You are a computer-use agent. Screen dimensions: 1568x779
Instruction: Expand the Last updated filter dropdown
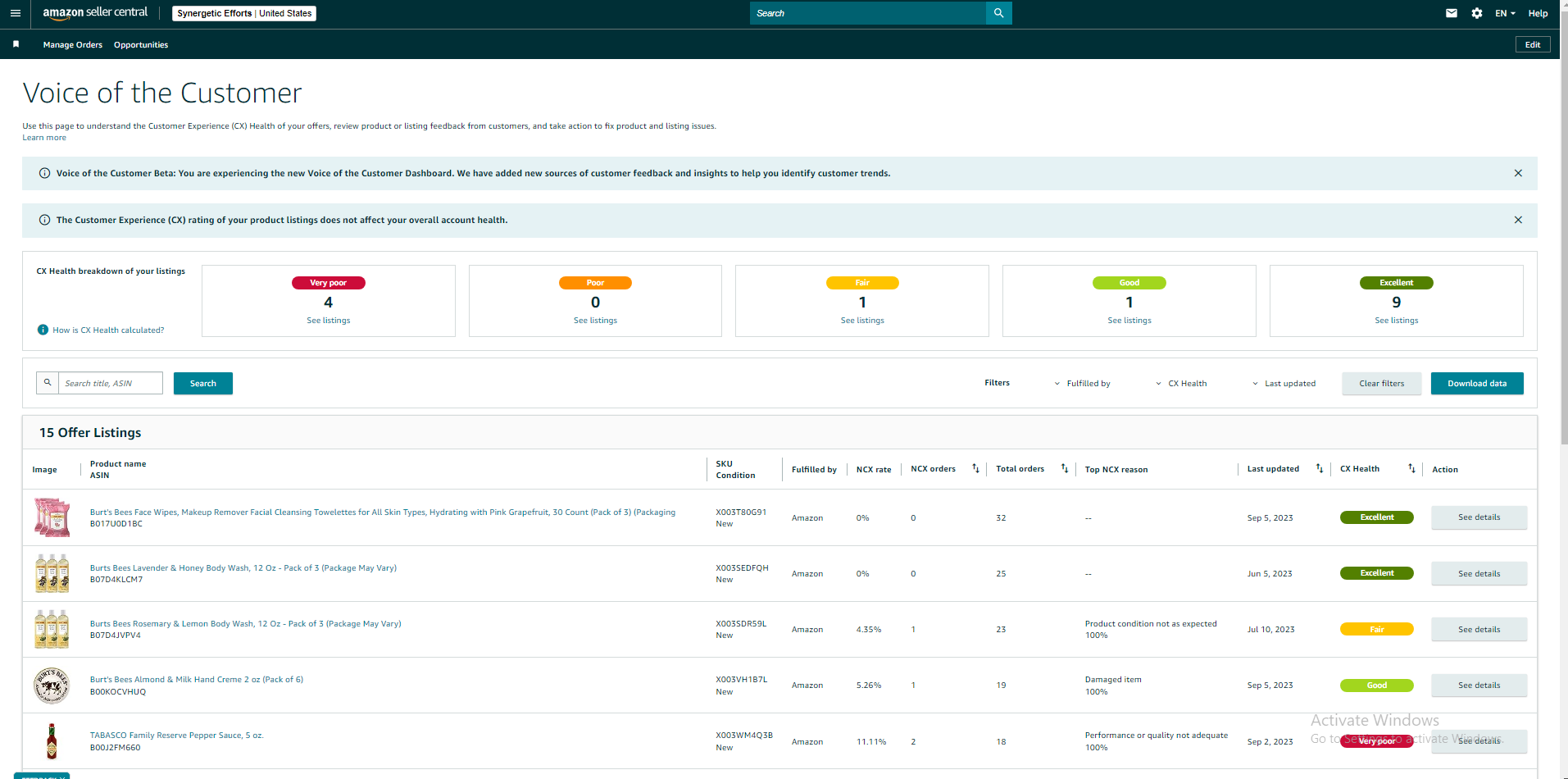click(1284, 383)
